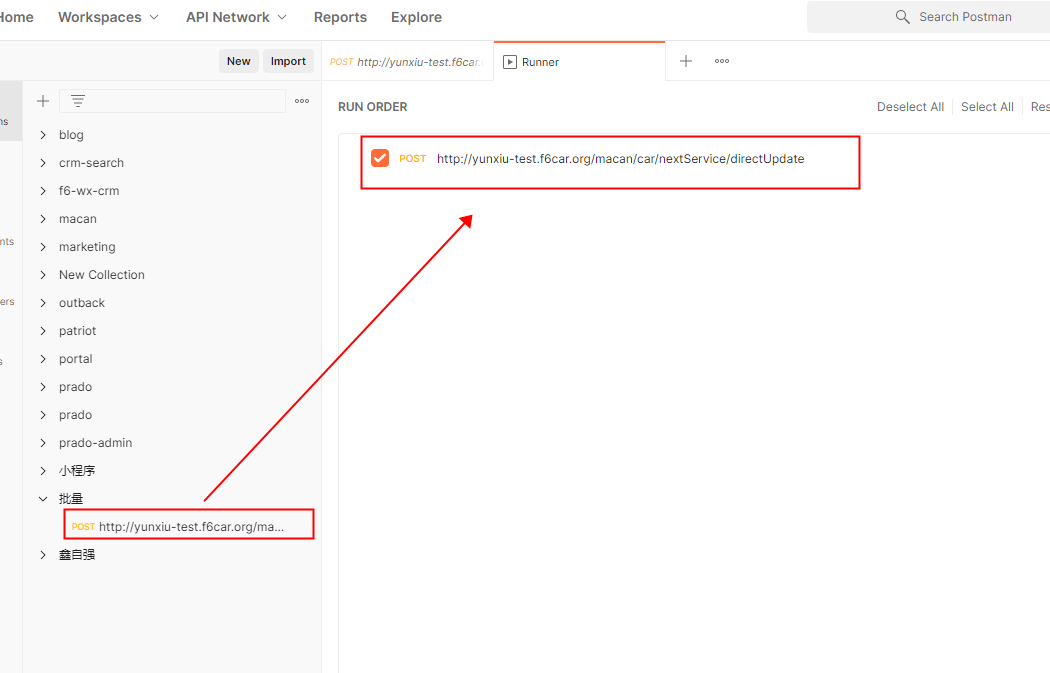Switch to the POST yunxiu-test request tab
This screenshot has height=673, width=1050.
tap(407, 62)
